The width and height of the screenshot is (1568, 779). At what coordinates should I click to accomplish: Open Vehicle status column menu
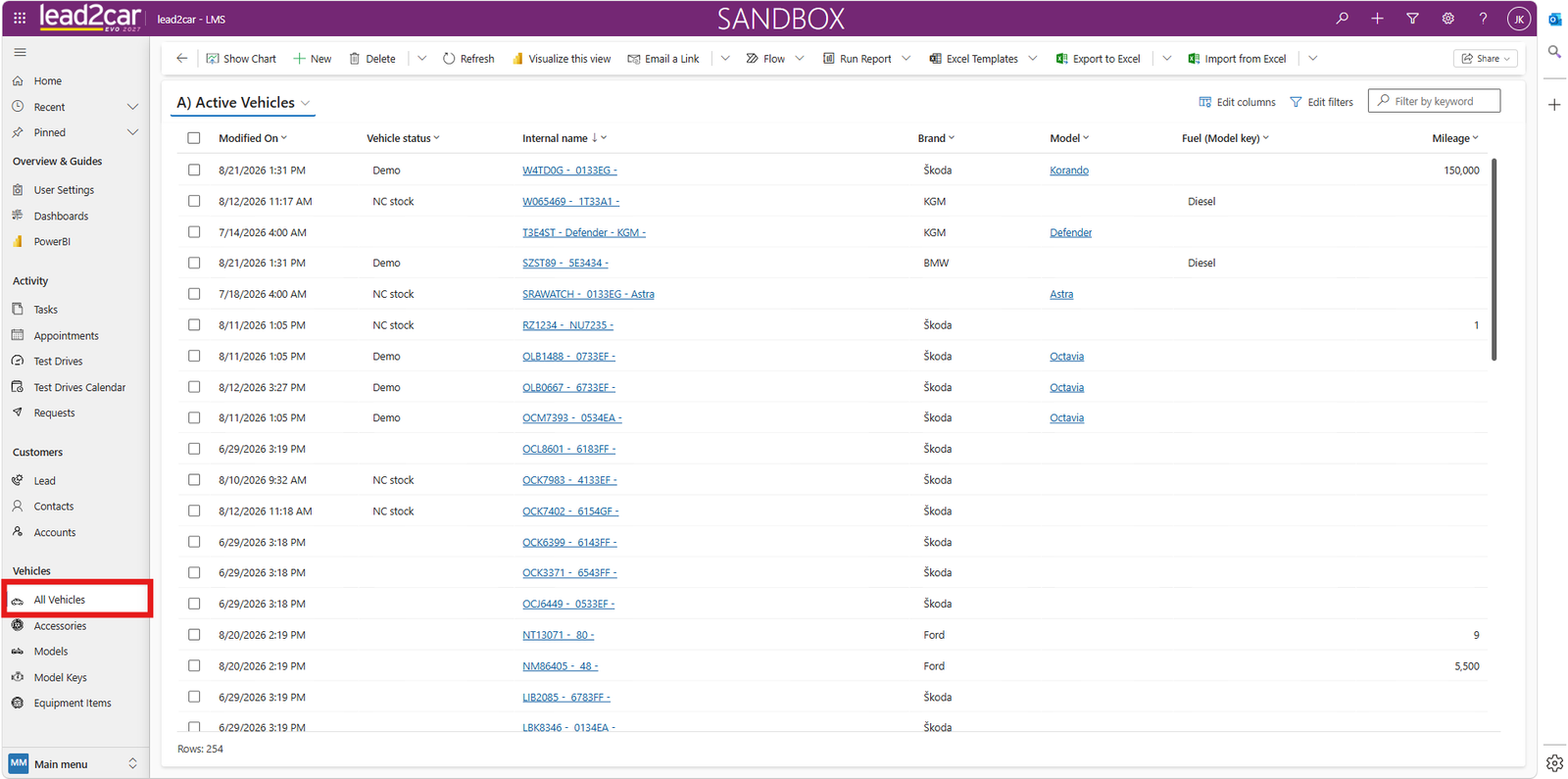pos(403,138)
